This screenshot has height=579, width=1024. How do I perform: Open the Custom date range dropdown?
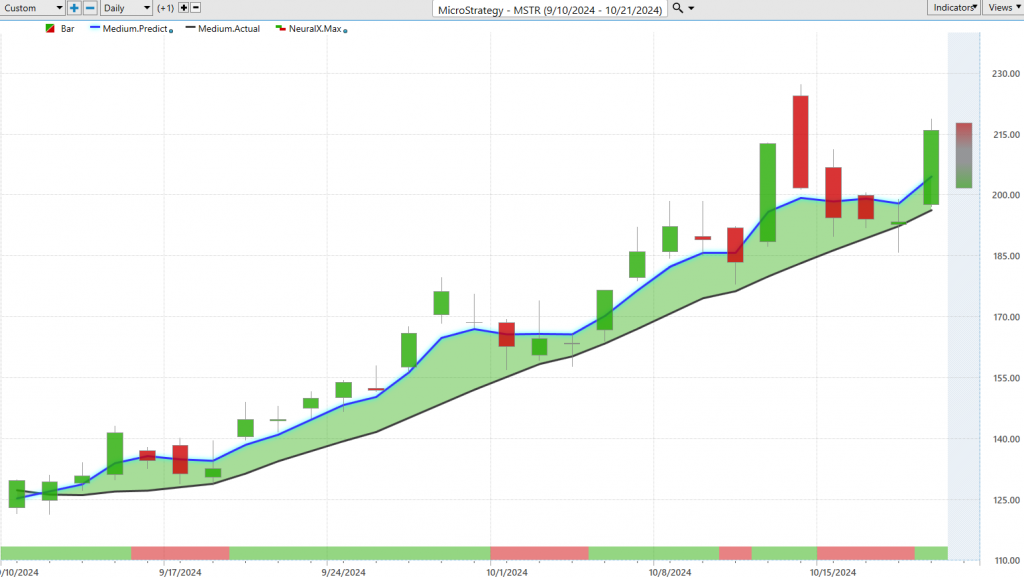pyautogui.click(x=32, y=8)
